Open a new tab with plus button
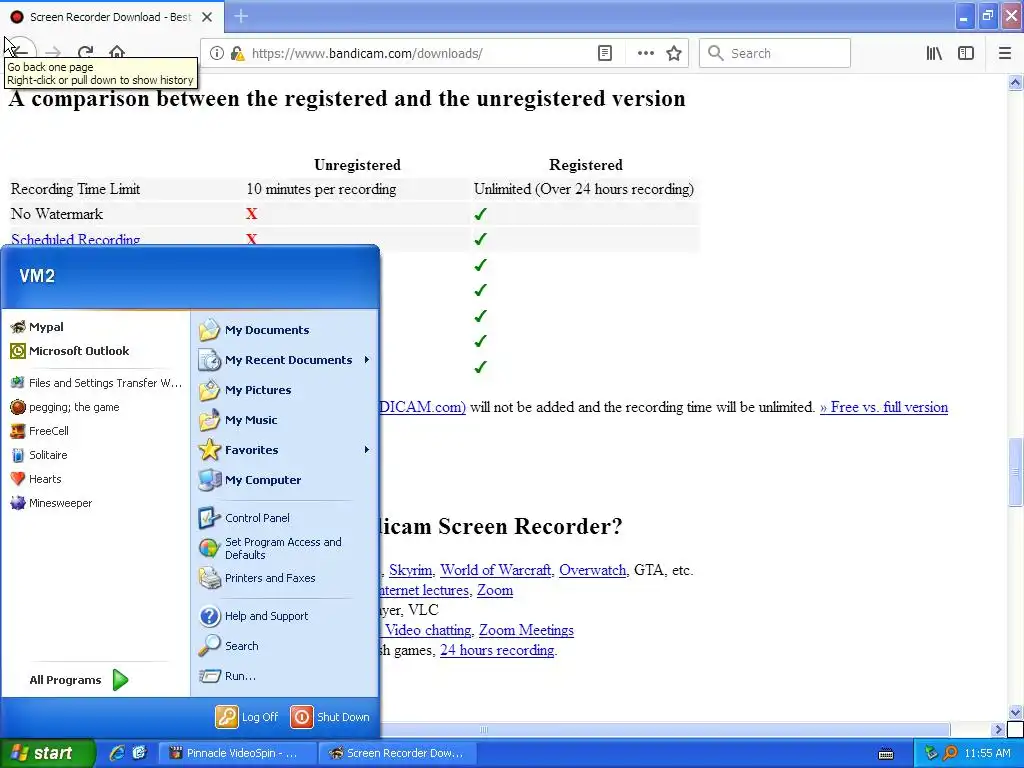 241,16
